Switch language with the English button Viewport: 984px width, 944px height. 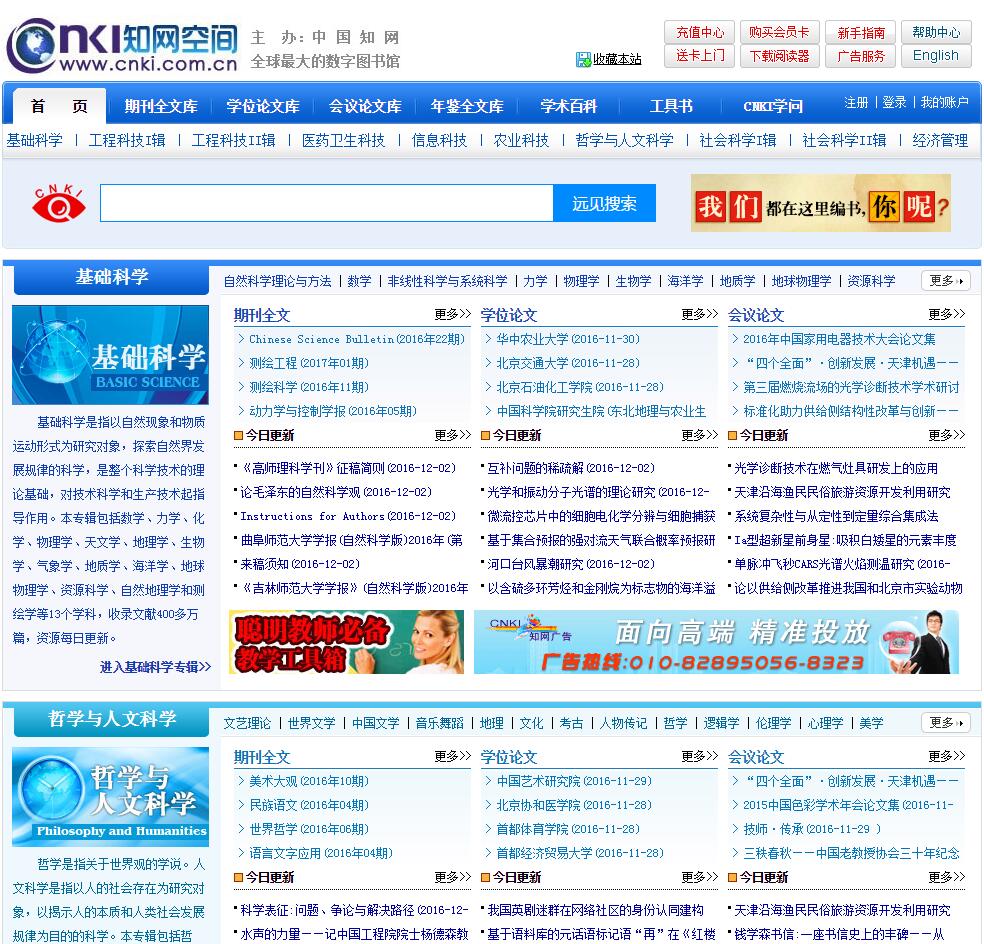pyautogui.click(x=936, y=56)
